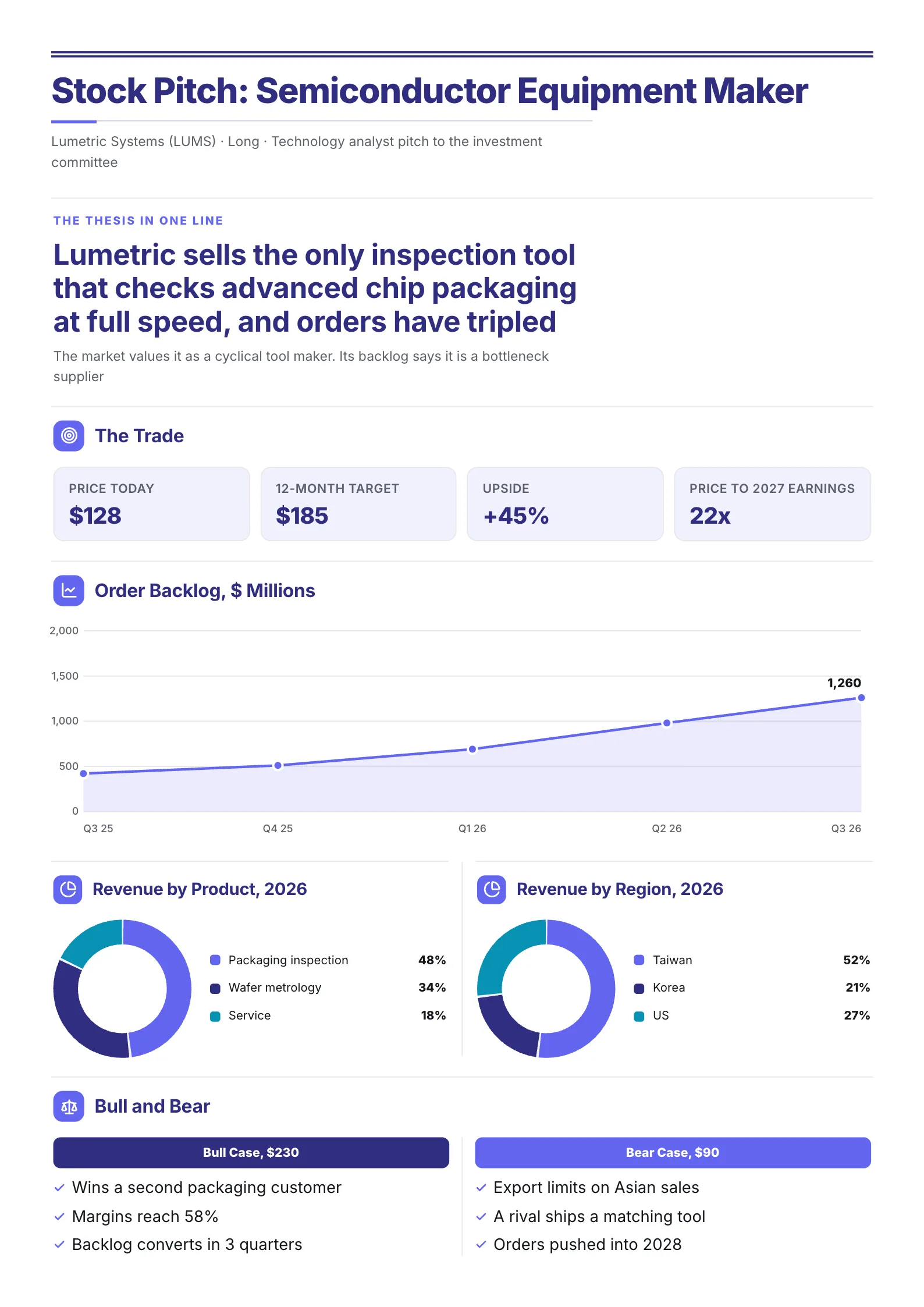Select the Upside +45% card
This screenshot has height=1307, width=924.
point(565,504)
